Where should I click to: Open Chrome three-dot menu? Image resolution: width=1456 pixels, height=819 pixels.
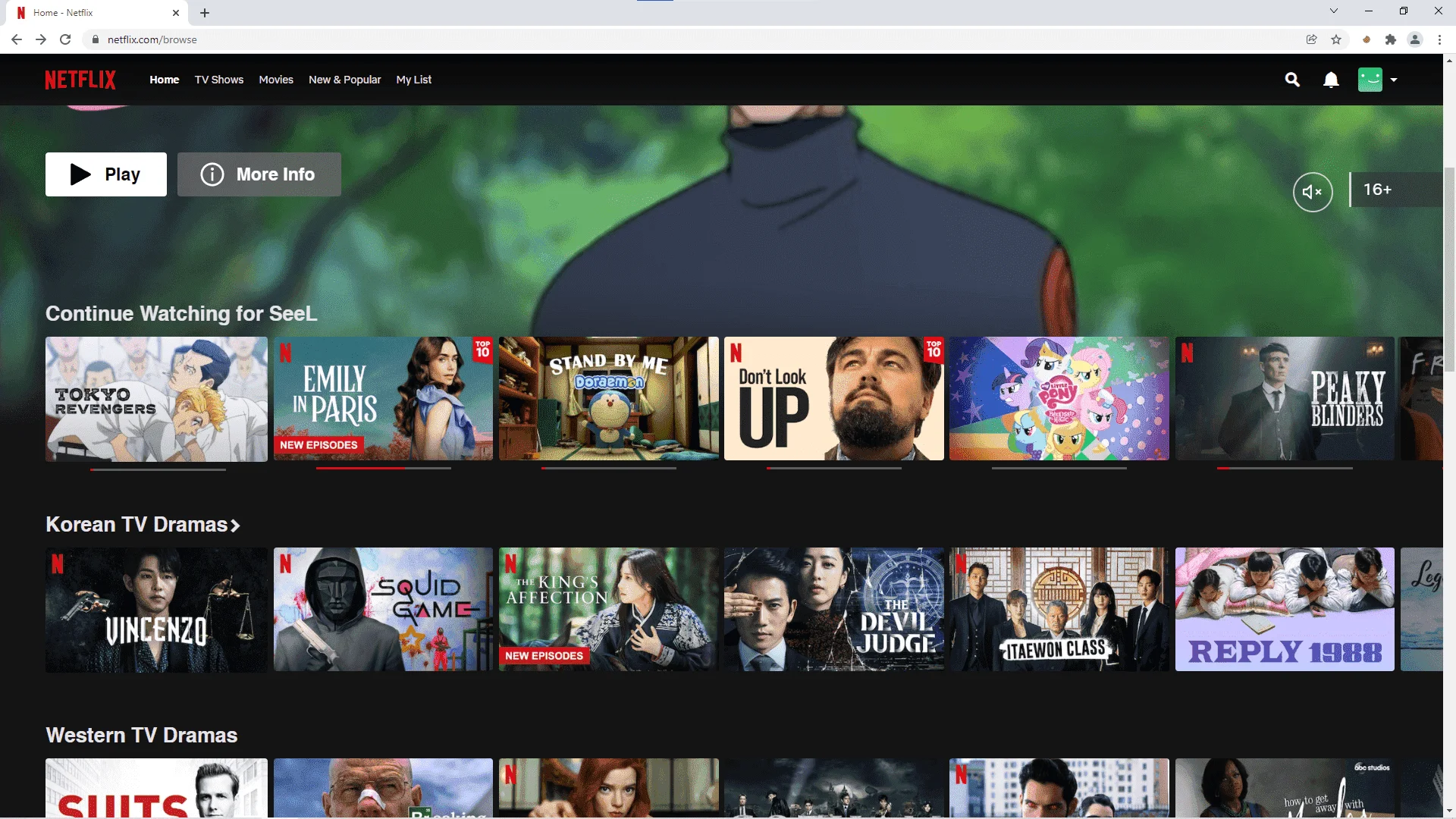(1439, 39)
